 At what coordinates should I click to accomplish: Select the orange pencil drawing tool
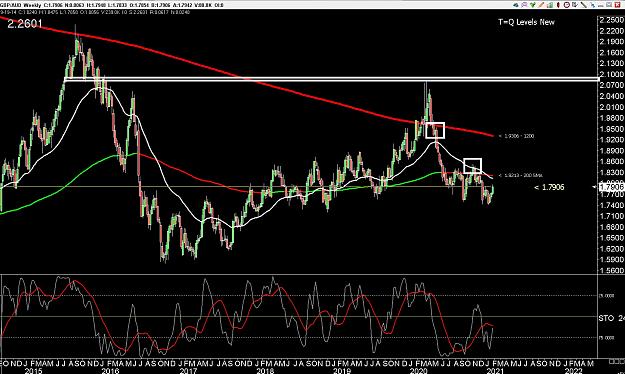click(541, 5)
